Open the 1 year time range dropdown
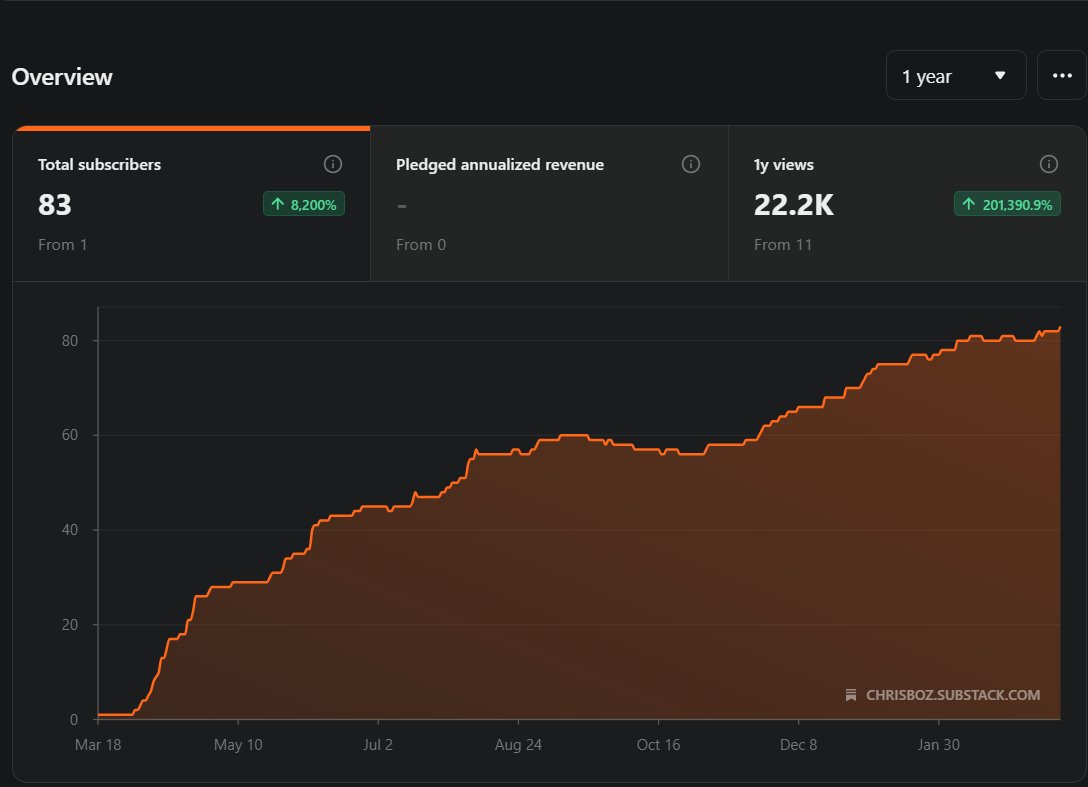The height and width of the screenshot is (787, 1088). 955,75
